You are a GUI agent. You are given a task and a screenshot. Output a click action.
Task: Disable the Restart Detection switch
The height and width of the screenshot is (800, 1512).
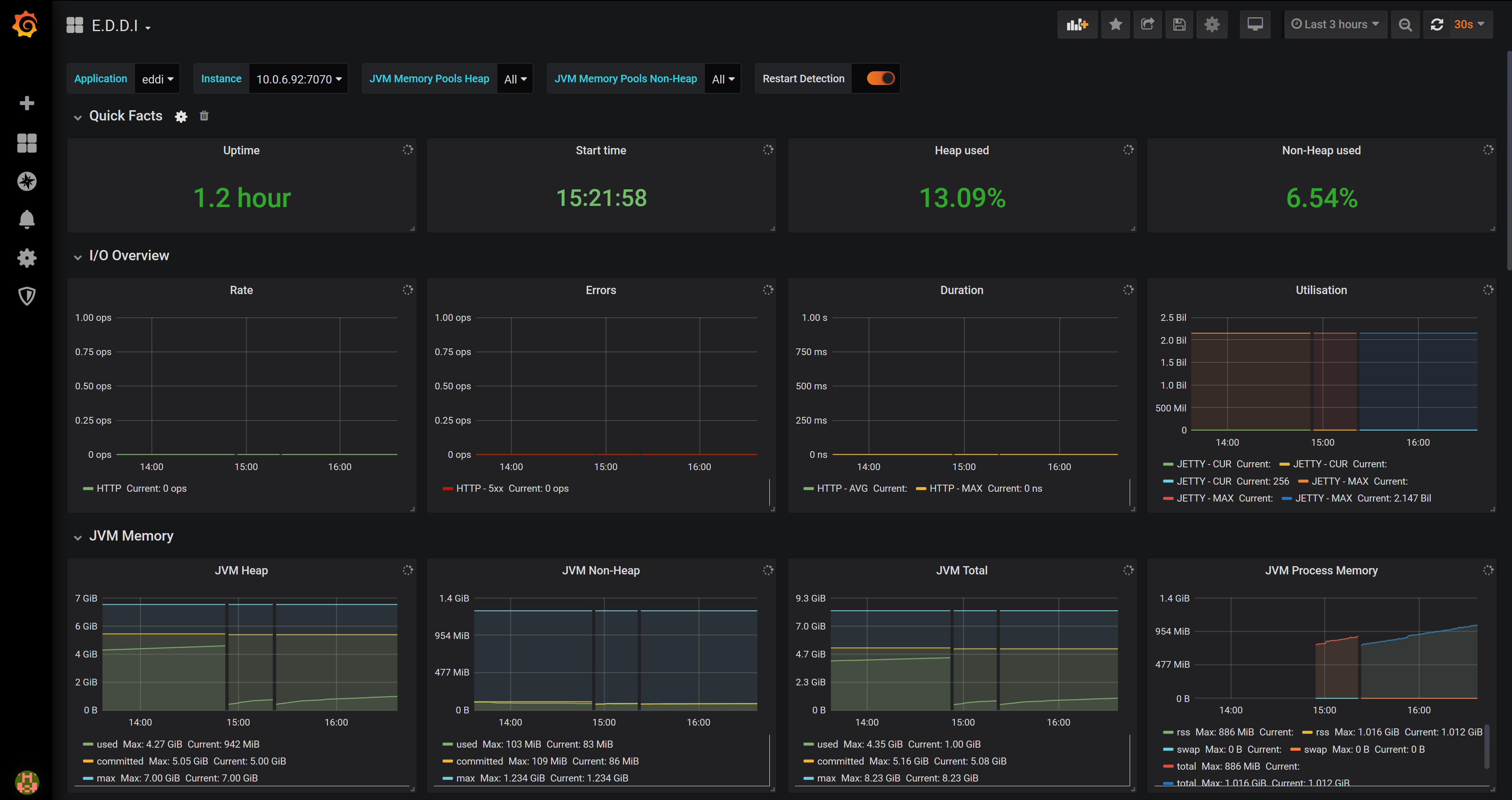click(x=880, y=79)
